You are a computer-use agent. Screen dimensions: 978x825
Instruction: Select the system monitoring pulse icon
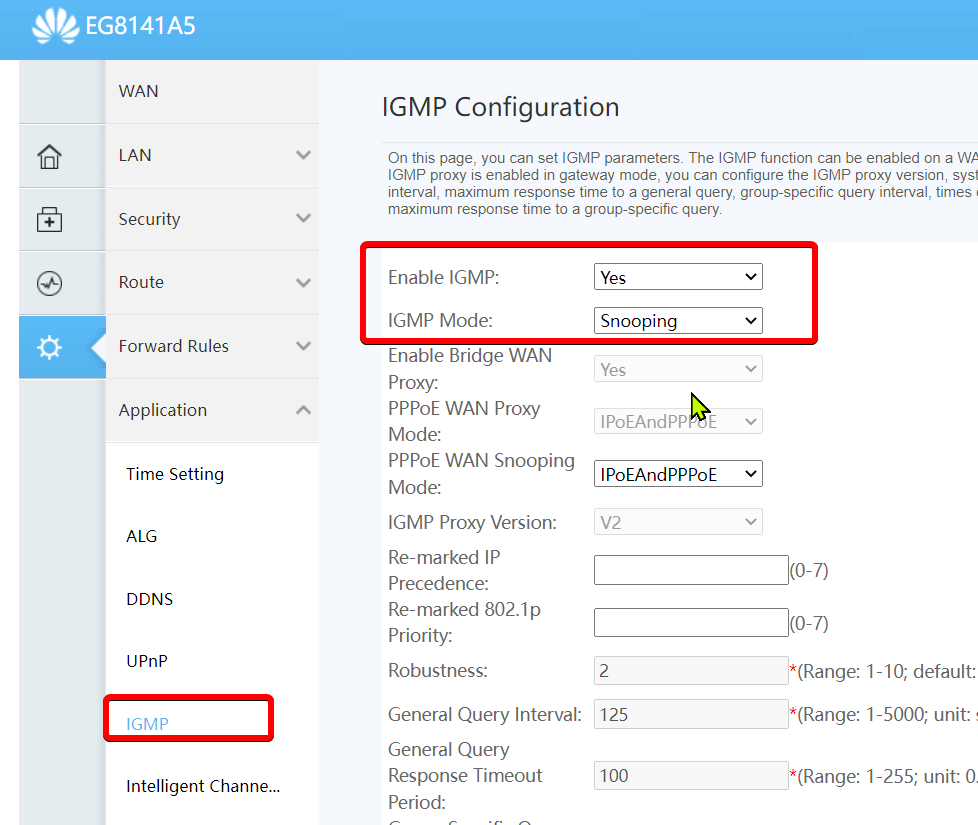point(49,284)
